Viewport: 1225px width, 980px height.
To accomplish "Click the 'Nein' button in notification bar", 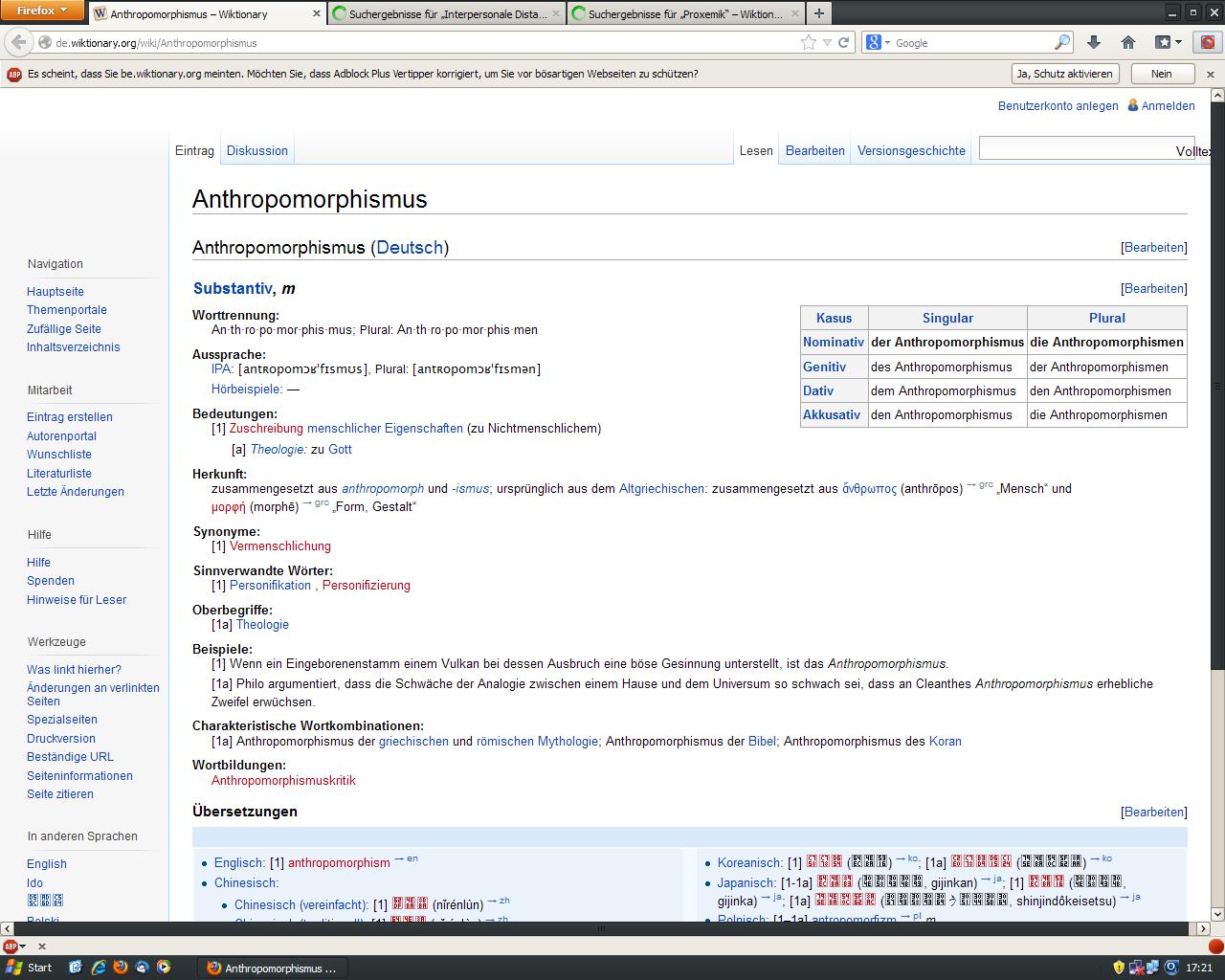I will pos(1161,74).
